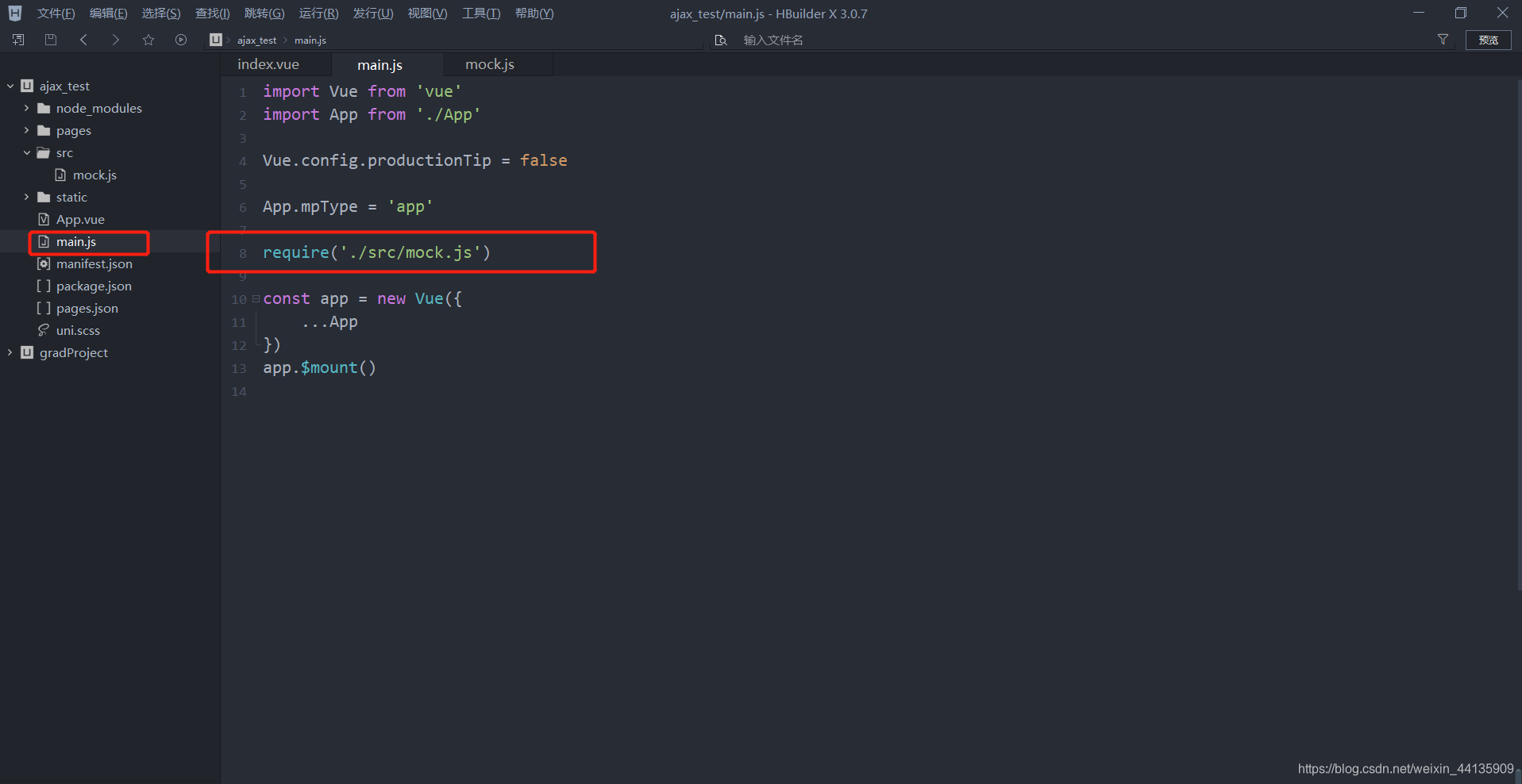Screen dimensions: 1522x784
Task: Open the 发行(U) menu
Action: coord(373,13)
